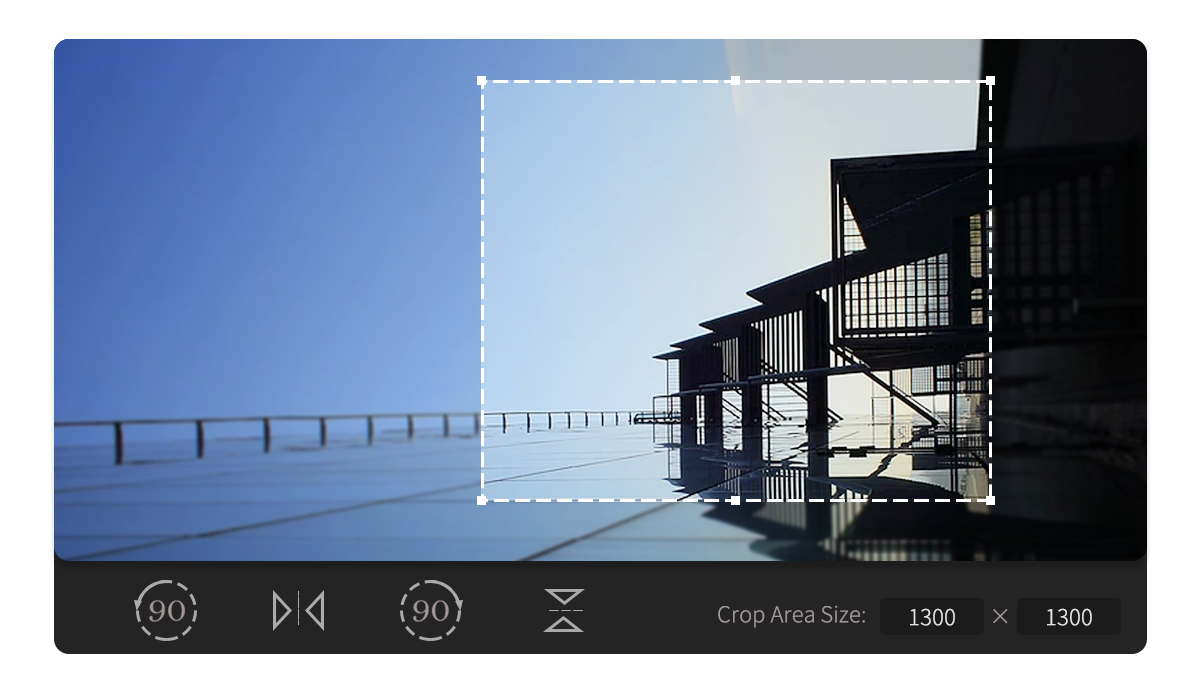The width and height of the screenshot is (1198, 674).
Task: Click the top-middle crop edge handle
Action: tap(736, 80)
